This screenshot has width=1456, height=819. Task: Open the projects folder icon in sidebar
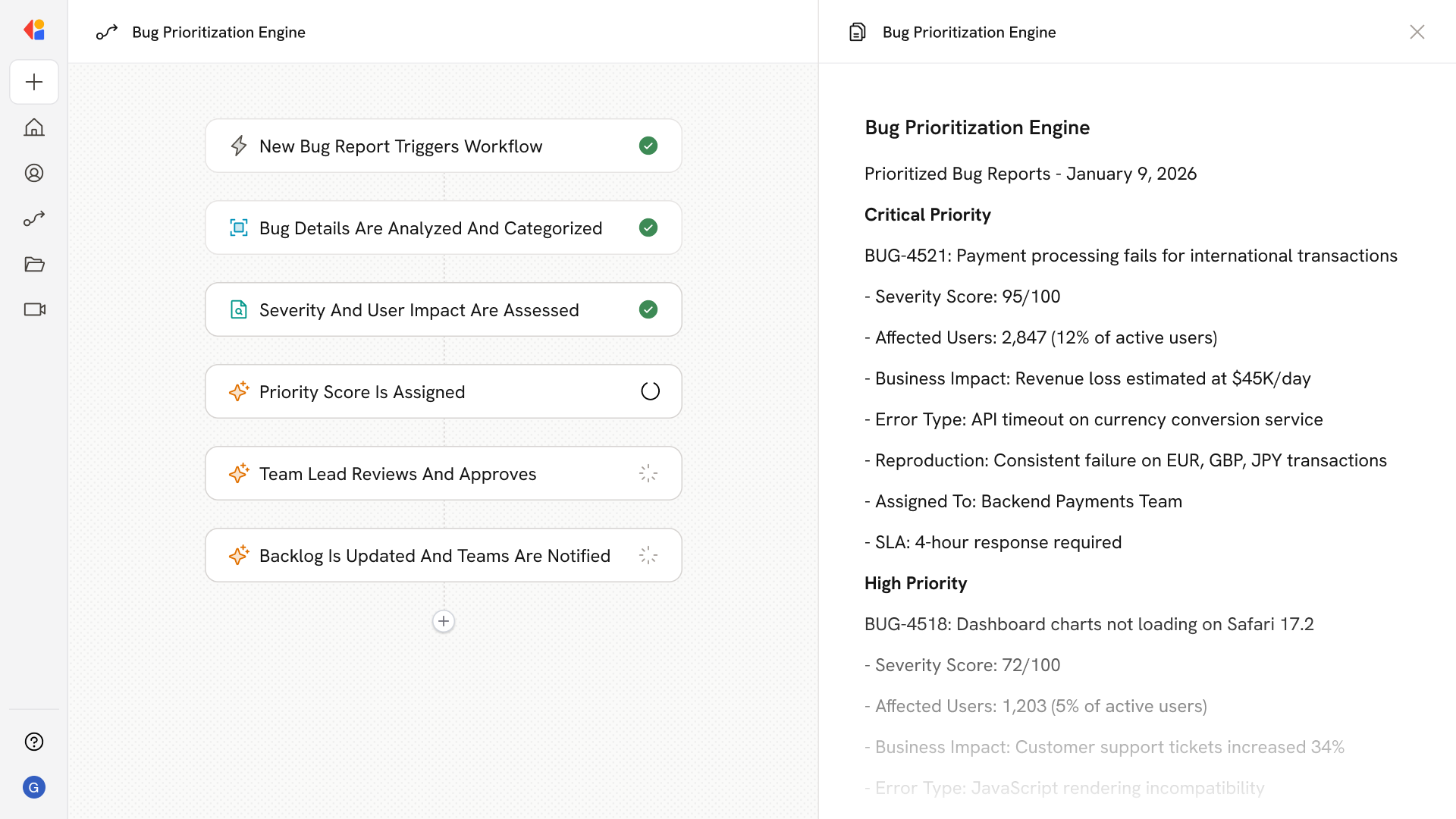click(x=34, y=264)
